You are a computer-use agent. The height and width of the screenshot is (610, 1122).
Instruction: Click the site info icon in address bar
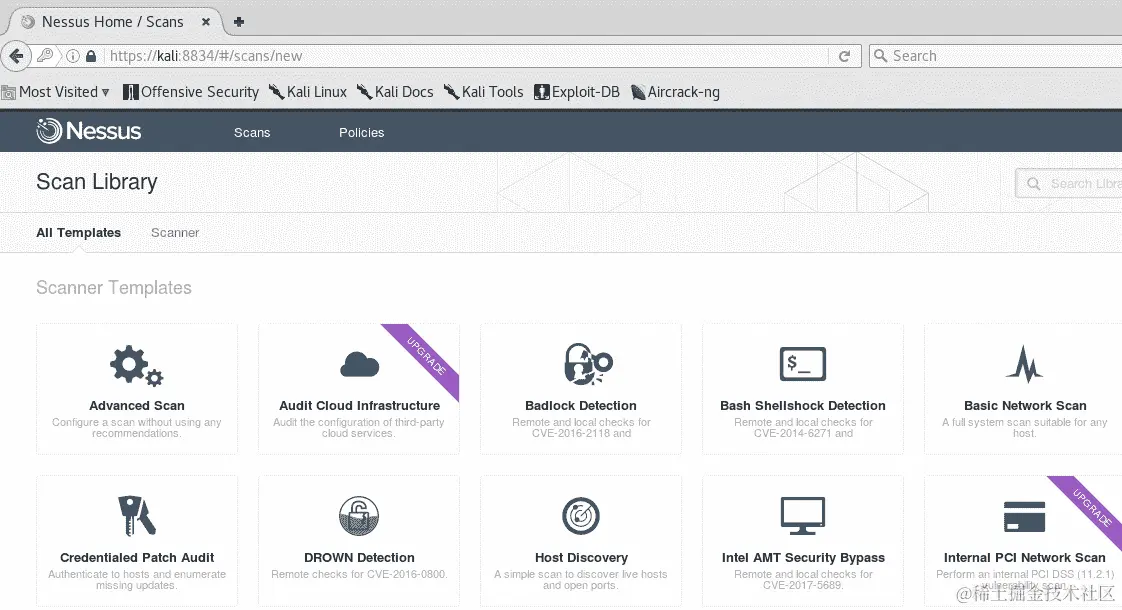tap(73, 56)
